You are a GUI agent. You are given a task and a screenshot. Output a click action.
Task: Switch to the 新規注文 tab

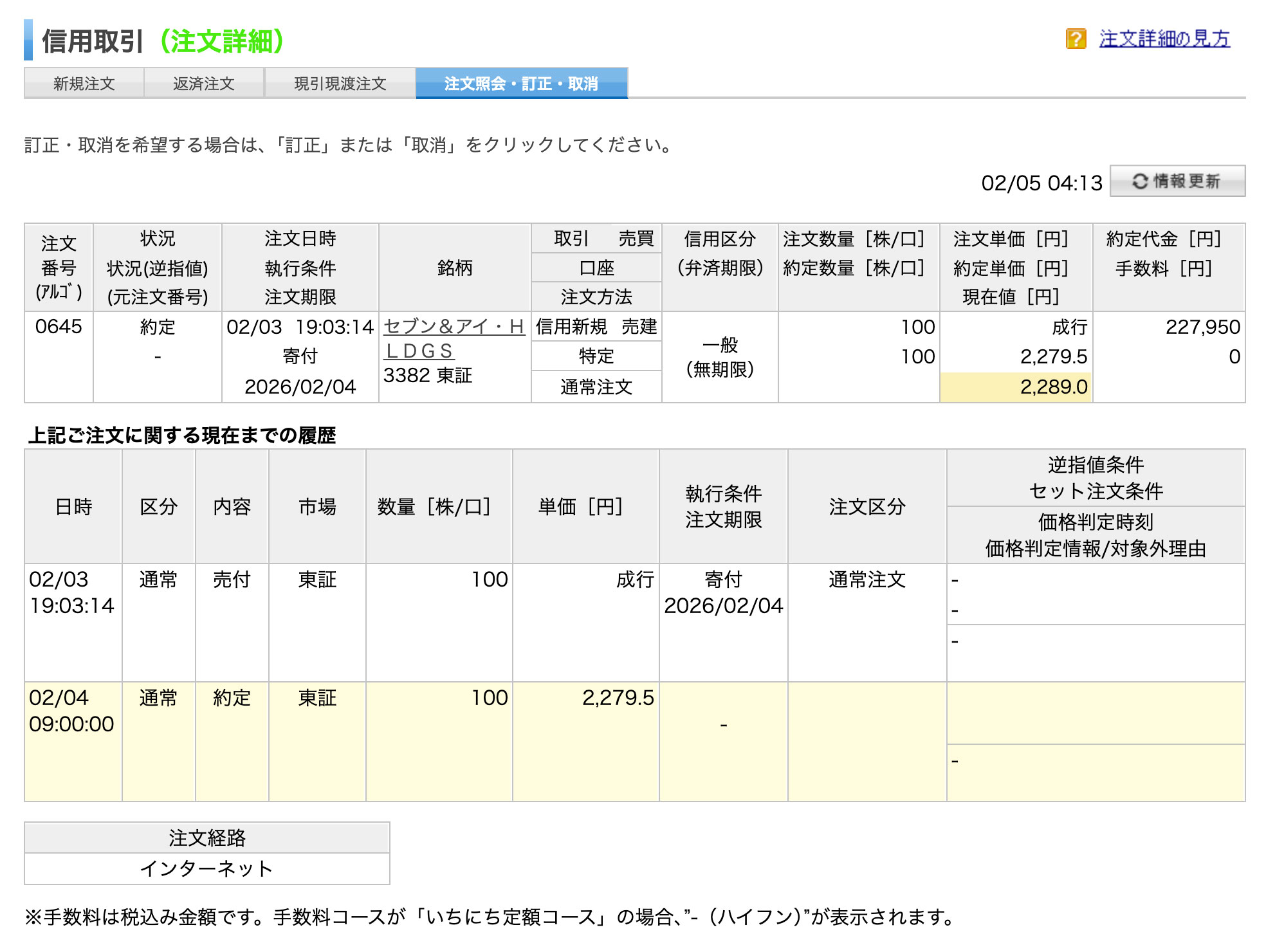tap(84, 84)
